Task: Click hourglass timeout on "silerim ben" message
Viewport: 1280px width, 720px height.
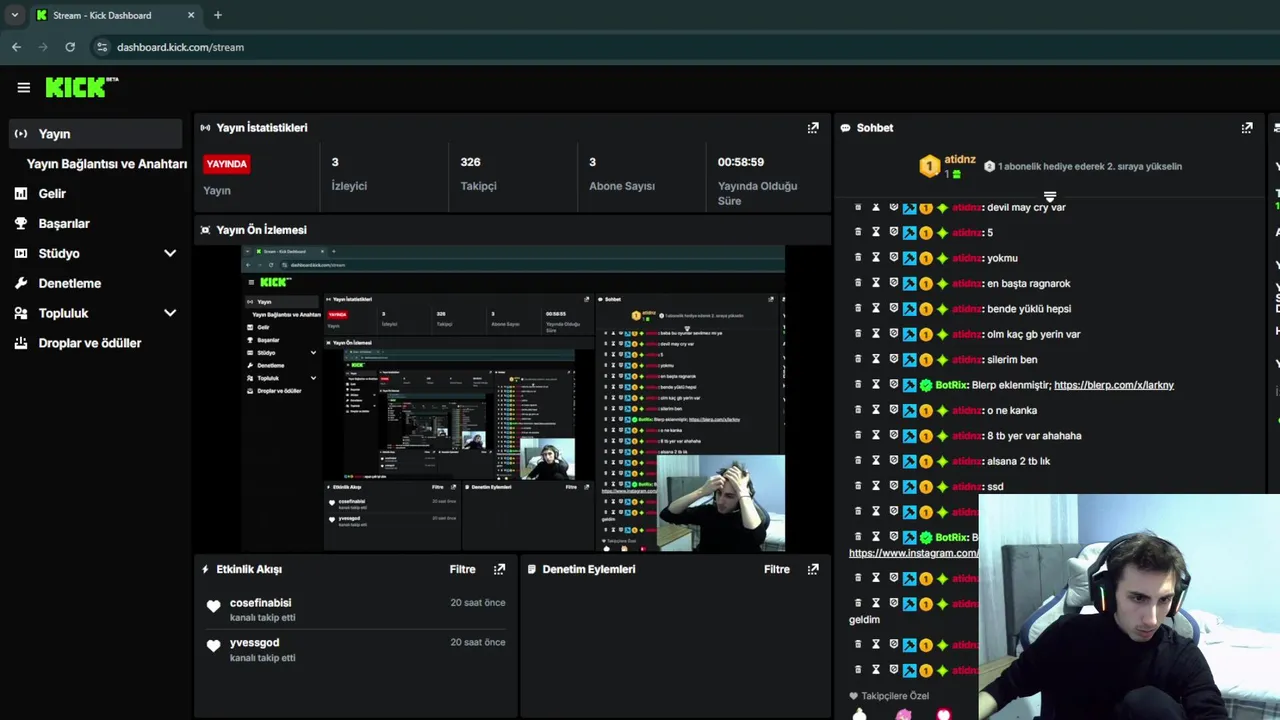Action: pos(876,359)
